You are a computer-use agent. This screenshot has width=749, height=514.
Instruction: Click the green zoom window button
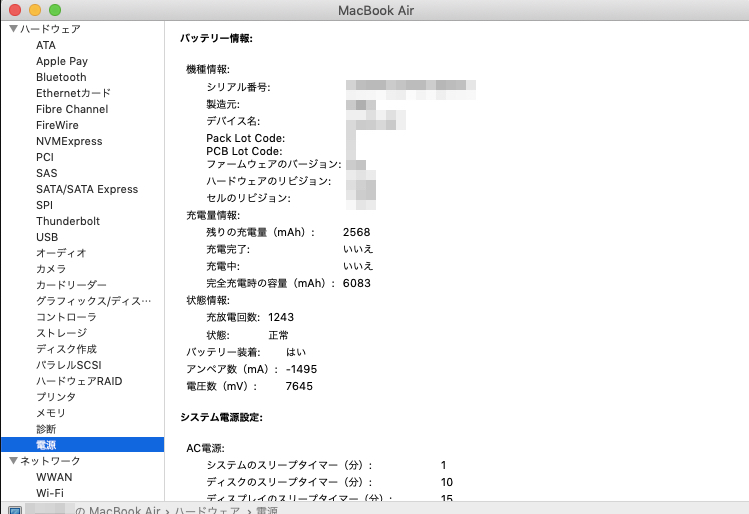pyautogui.click(x=55, y=10)
